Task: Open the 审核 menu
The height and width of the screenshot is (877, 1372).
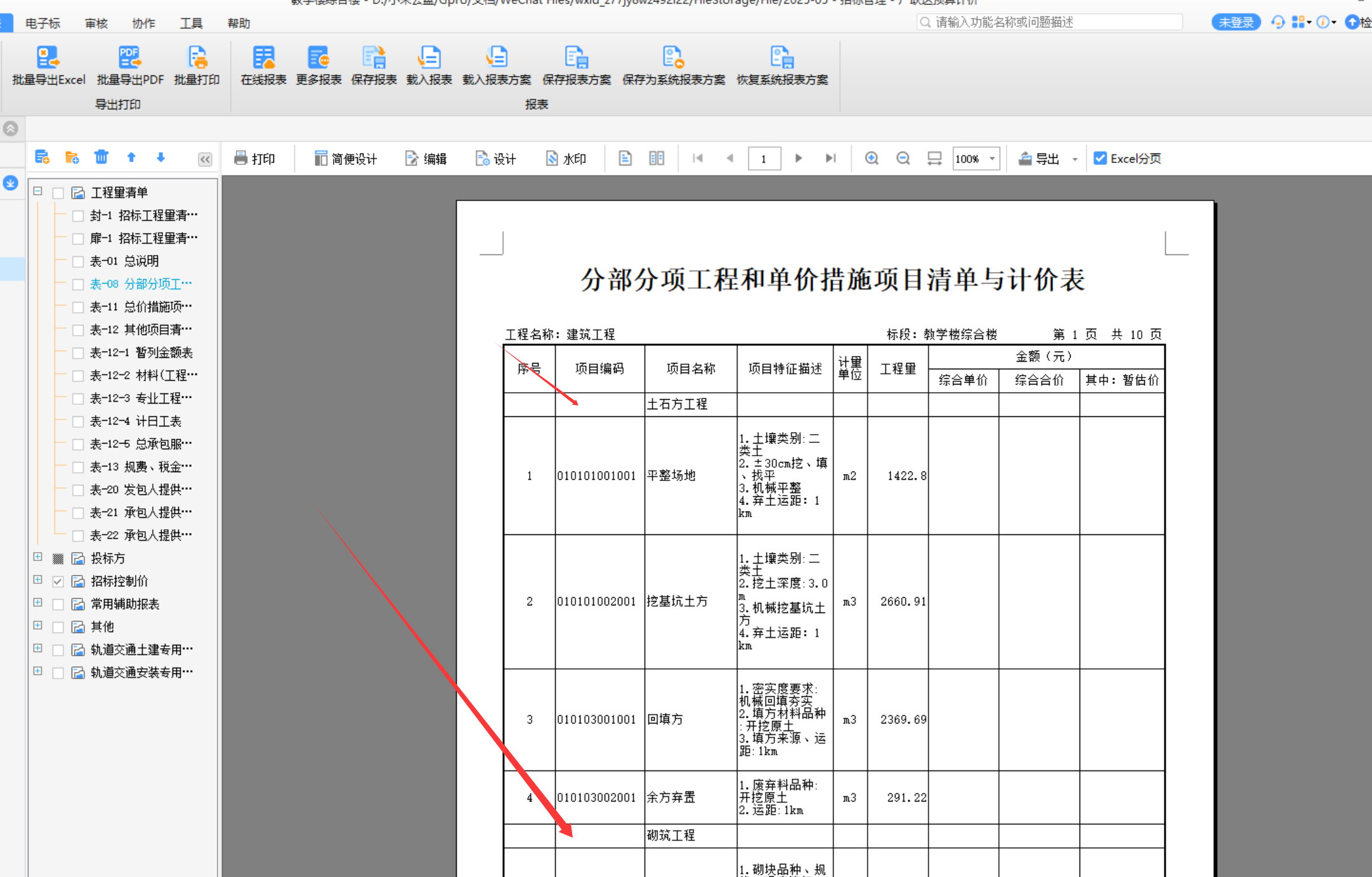Action: tap(96, 23)
